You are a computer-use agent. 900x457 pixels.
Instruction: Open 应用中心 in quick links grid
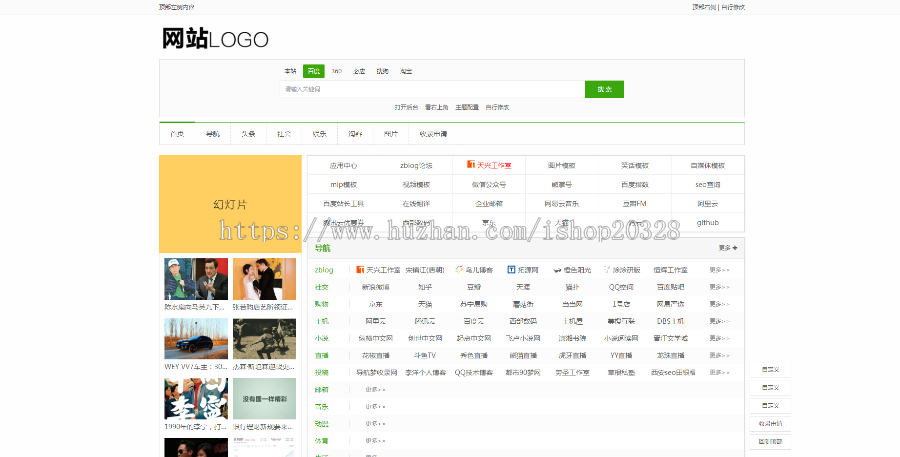click(343, 165)
